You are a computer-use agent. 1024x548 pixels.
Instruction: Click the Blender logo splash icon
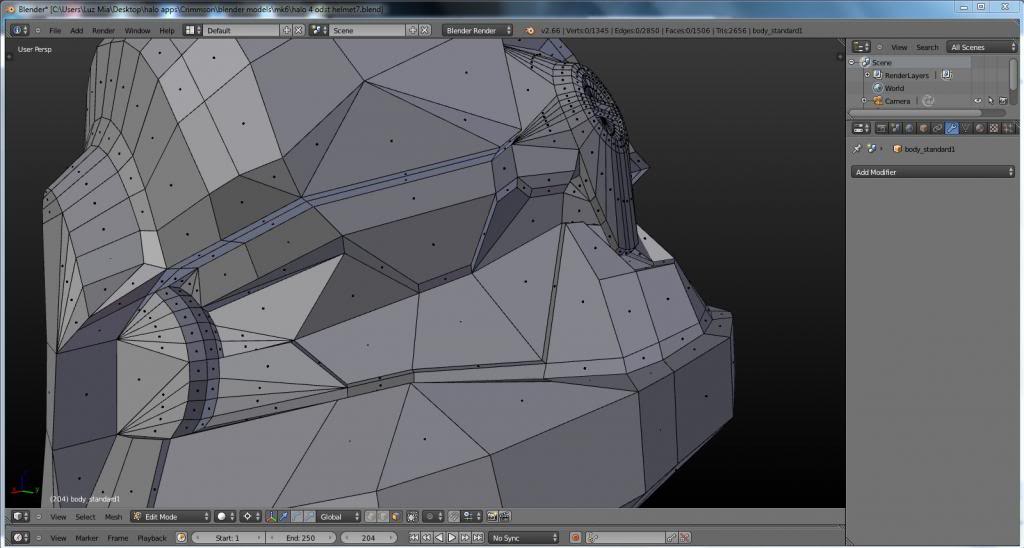(530, 30)
